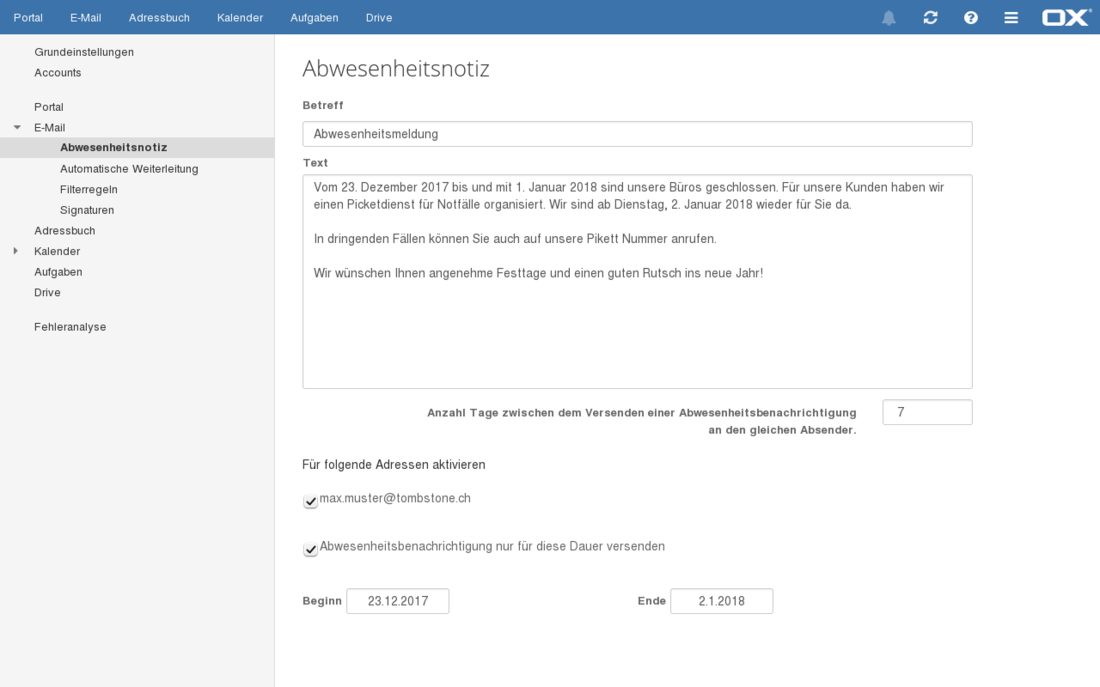Click the Betreff subject input field
The image size is (1100, 687).
tap(637, 134)
